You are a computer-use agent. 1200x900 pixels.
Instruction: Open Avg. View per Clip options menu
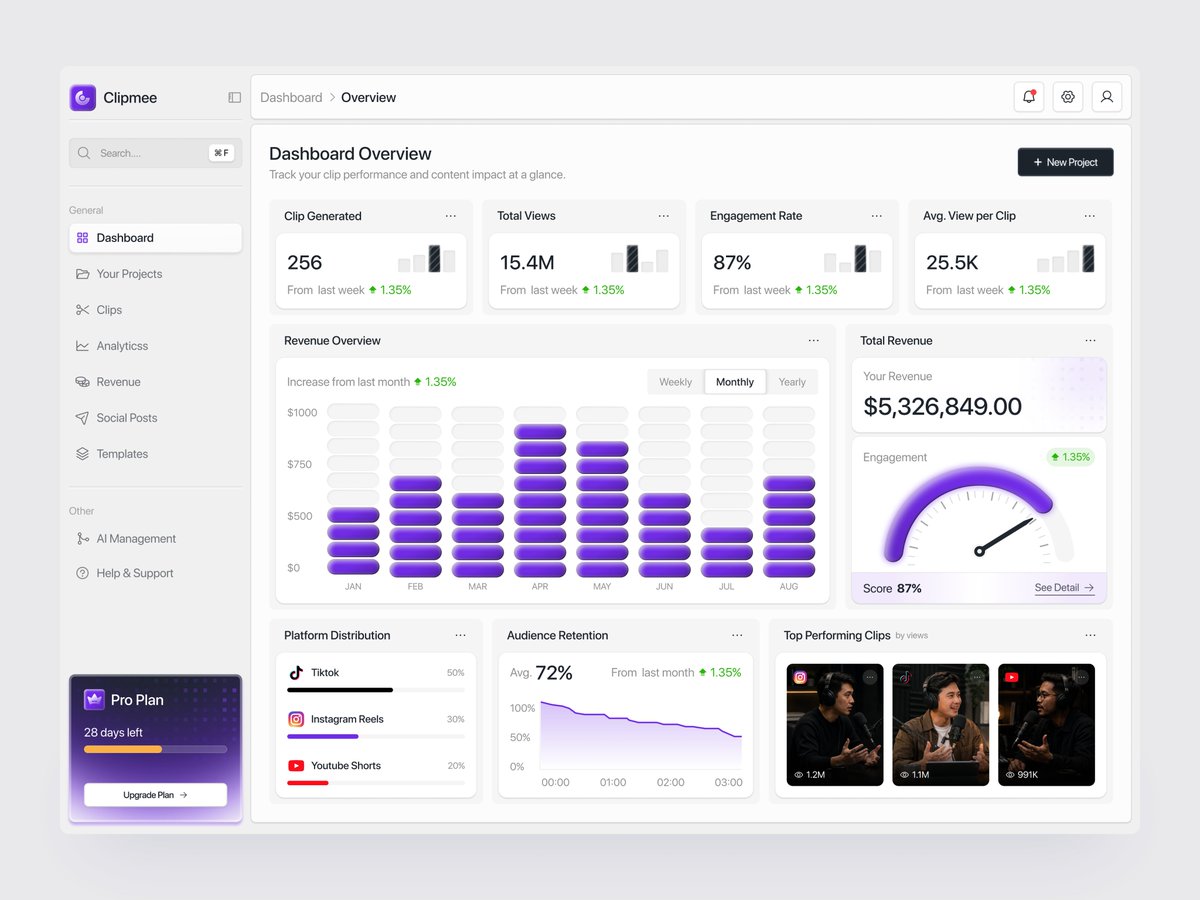[1090, 216]
